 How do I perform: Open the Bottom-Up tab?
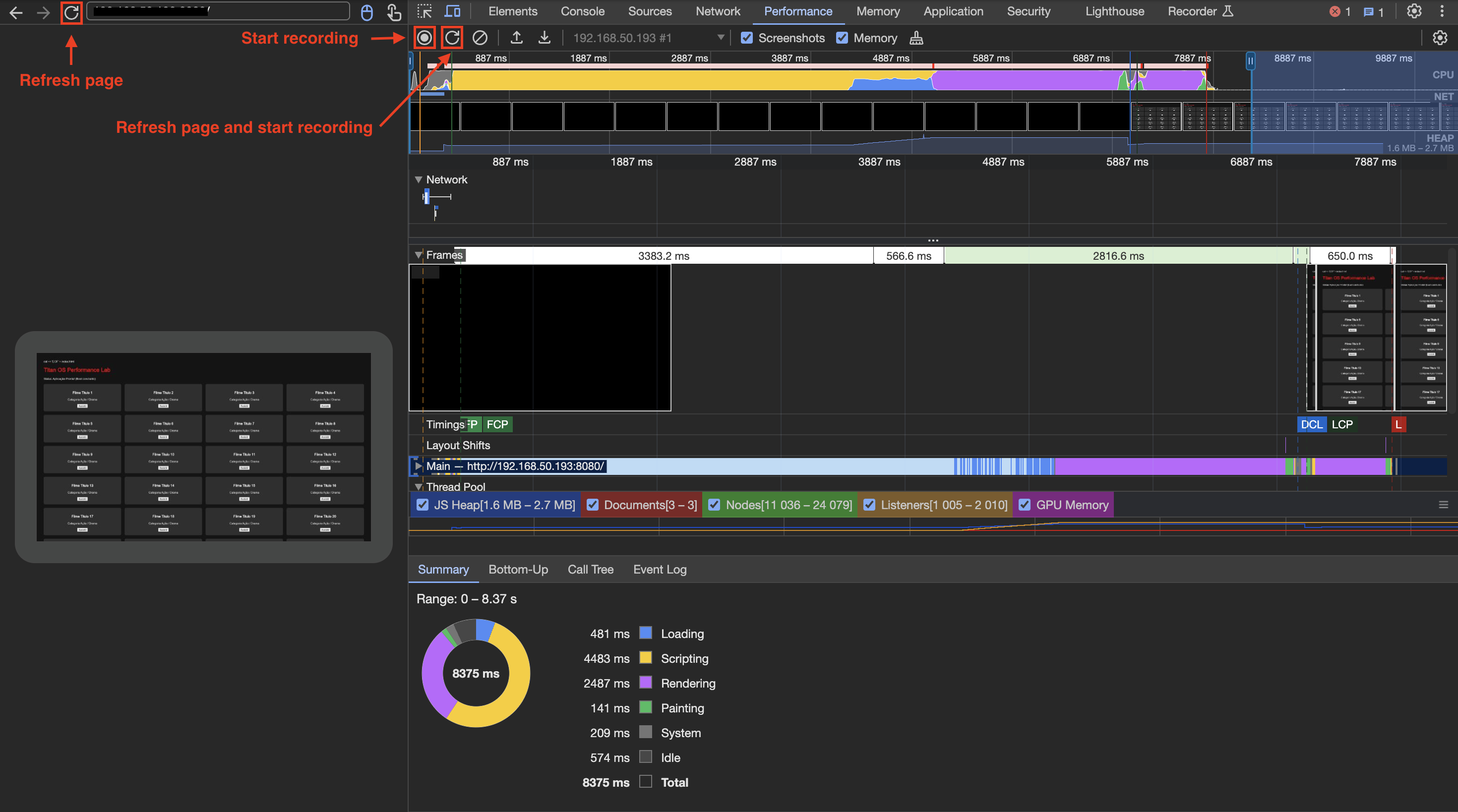[x=518, y=569]
